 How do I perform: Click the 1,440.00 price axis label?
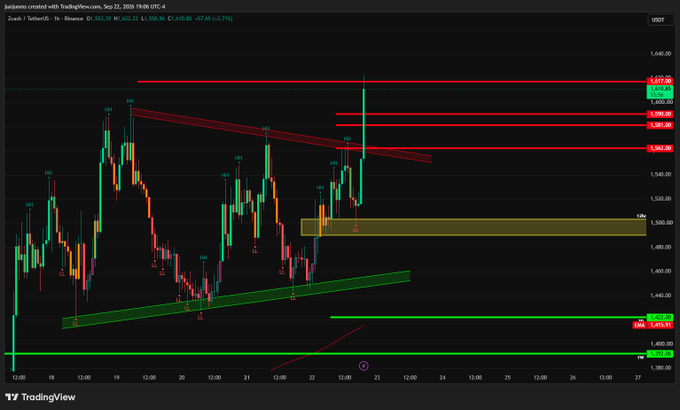point(661,295)
